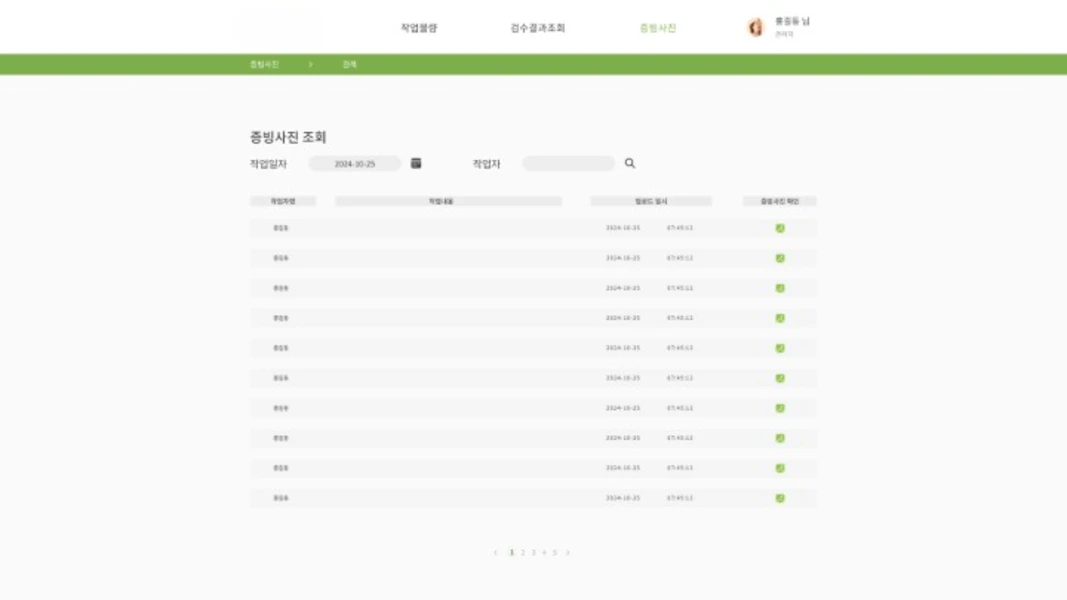
Task: Open the green photo check icon in the ninth row
Action: pyautogui.click(x=780, y=468)
